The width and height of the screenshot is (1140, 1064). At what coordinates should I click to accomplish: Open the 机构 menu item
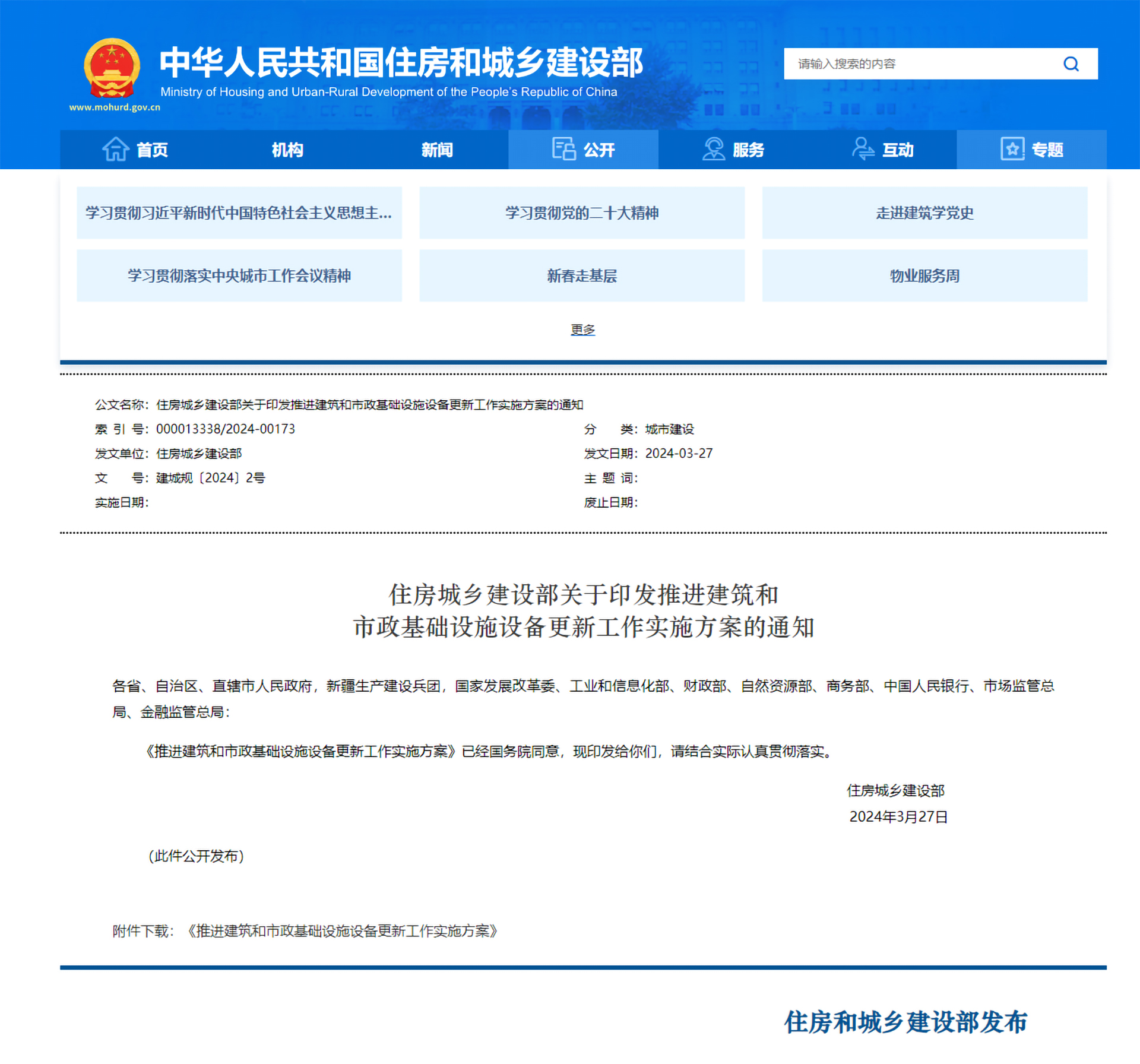pyautogui.click(x=287, y=149)
